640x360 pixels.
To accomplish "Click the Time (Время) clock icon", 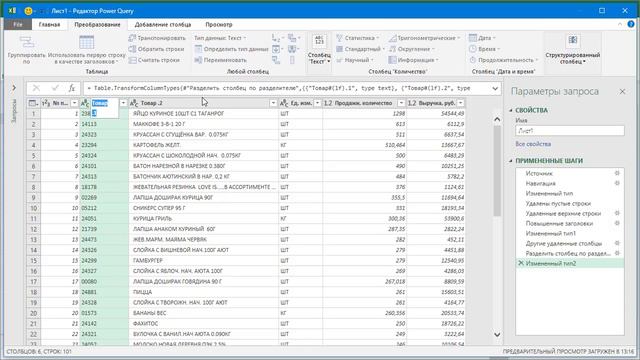I will point(473,49).
